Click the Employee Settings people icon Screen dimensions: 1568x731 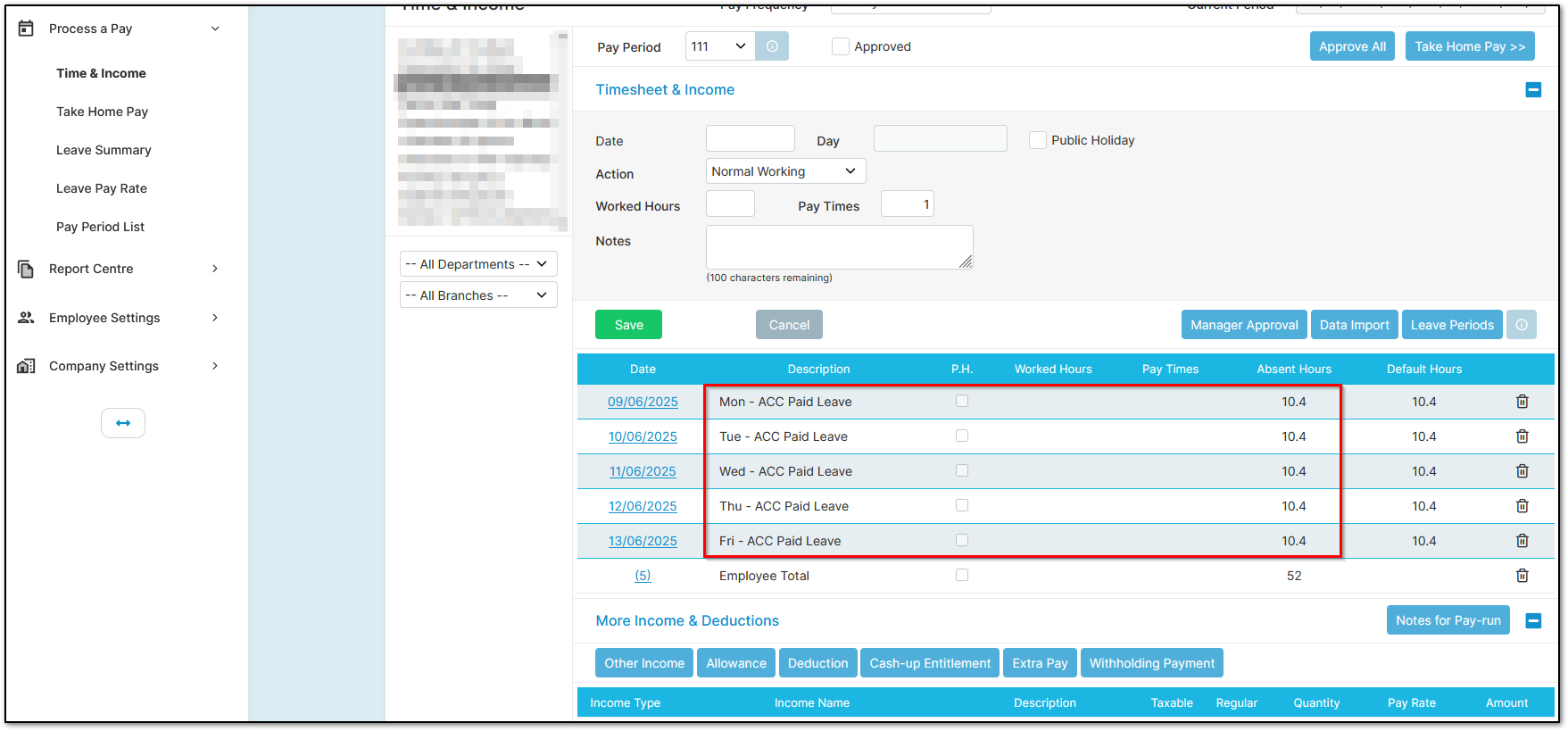(26, 318)
